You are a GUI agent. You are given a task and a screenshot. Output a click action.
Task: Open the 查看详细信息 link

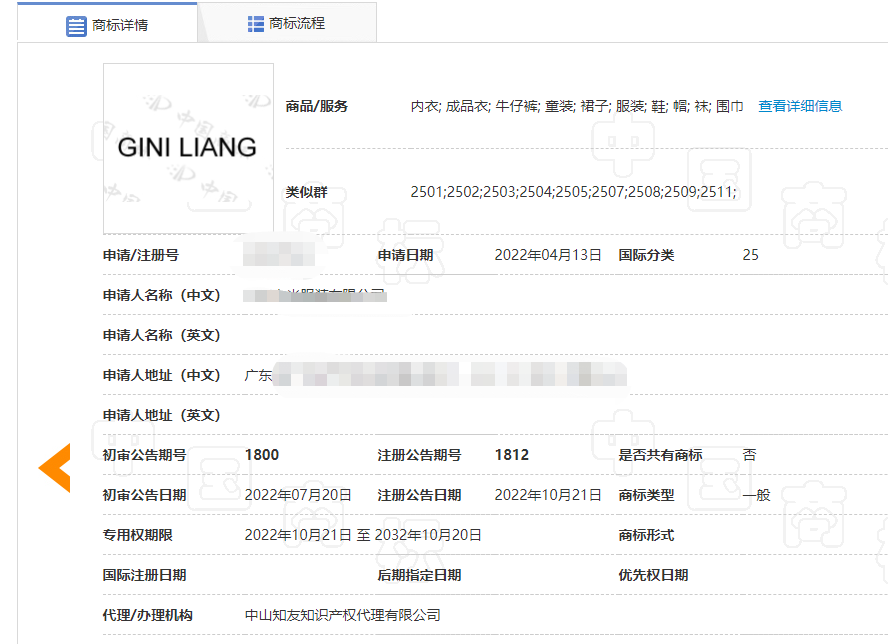[x=800, y=106]
